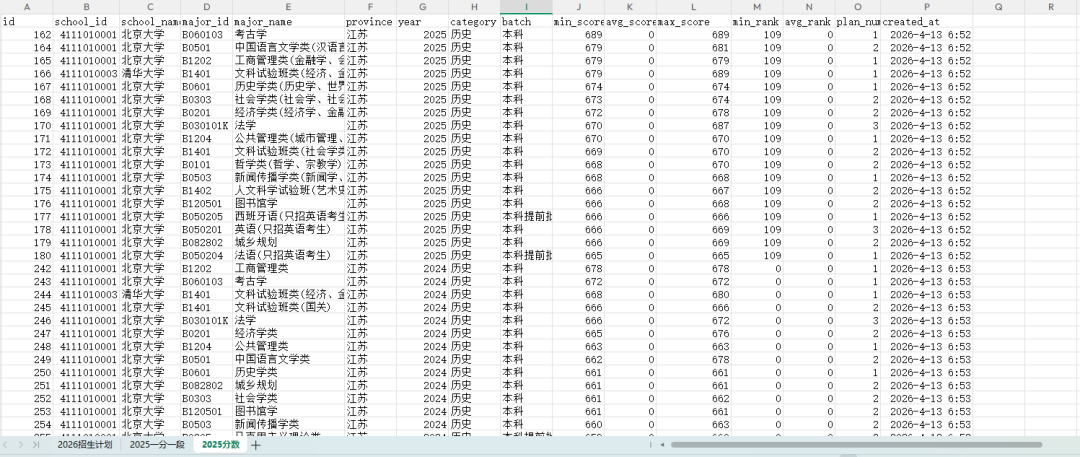Select 文科试验班类(国关) cell
The width and height of the screenshot is (1080, 457).
tap(289, 307)
